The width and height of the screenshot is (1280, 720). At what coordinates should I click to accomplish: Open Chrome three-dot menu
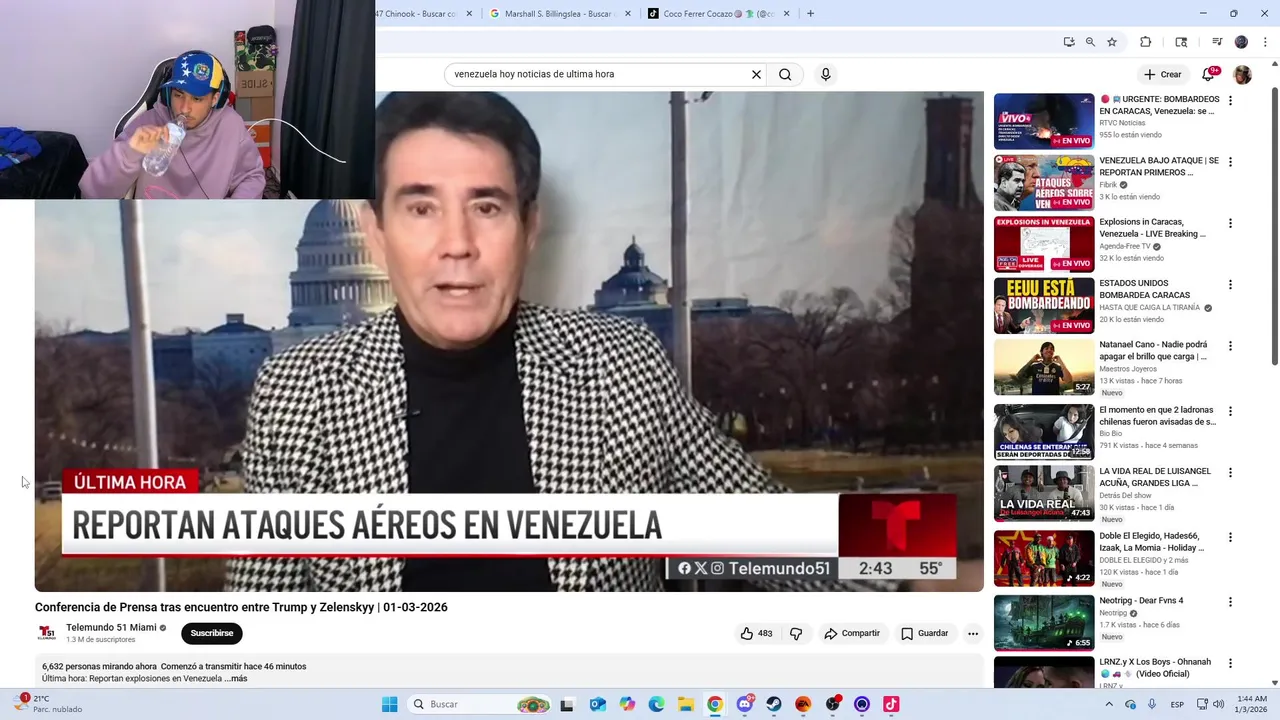point(1266,42)
